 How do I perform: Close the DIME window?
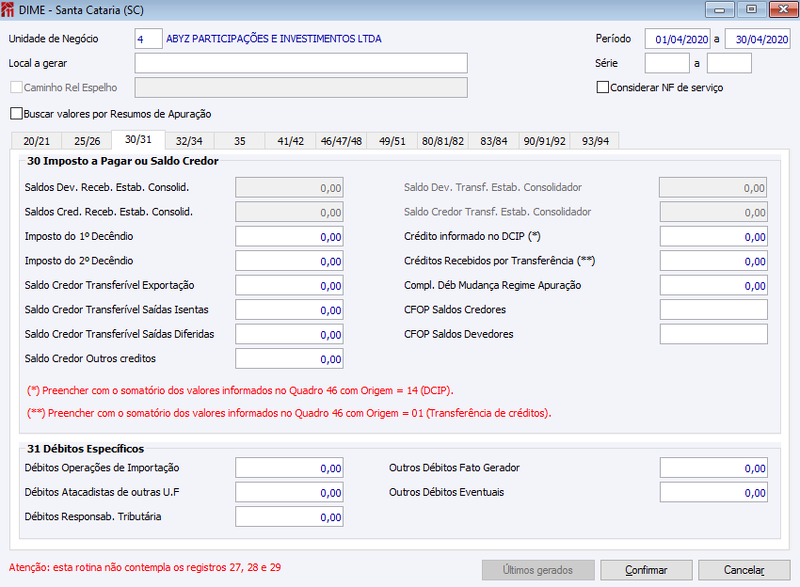[x=784, y=9]
